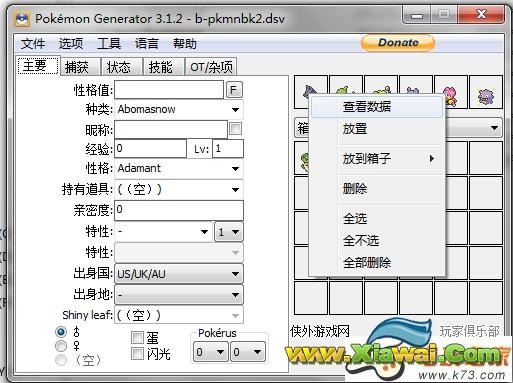This screenshot has width=513, height=383.
Task: Open the first 特性 ability dropdown
Action: [x=163, y=232]
